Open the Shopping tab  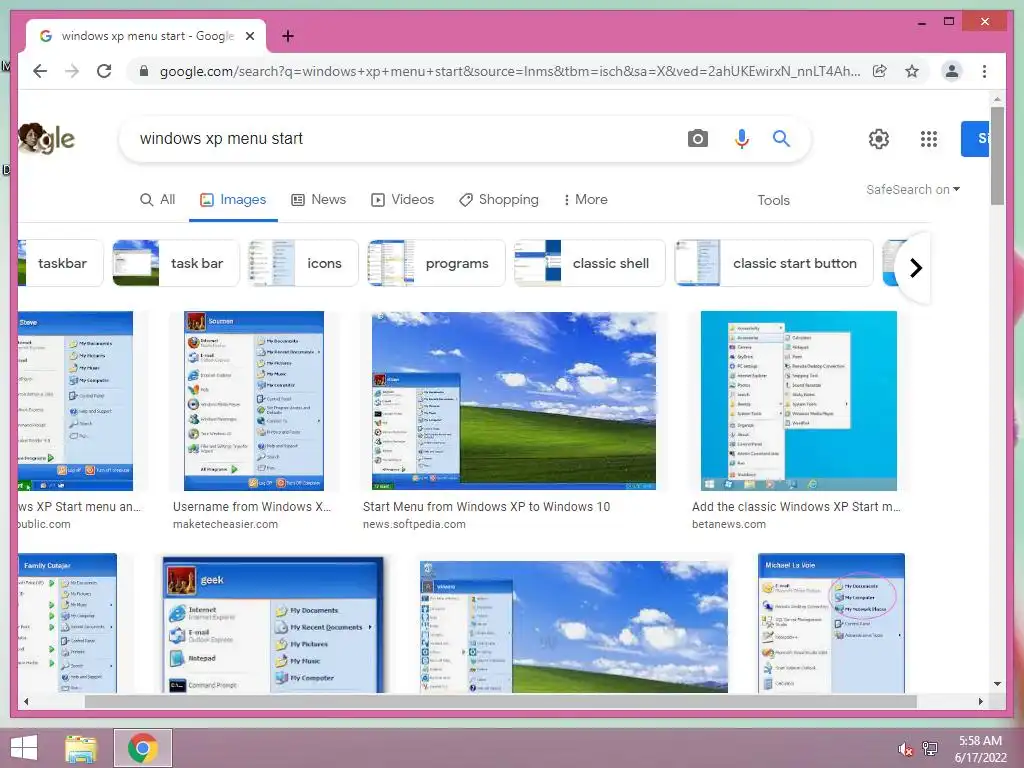(499, 200)
